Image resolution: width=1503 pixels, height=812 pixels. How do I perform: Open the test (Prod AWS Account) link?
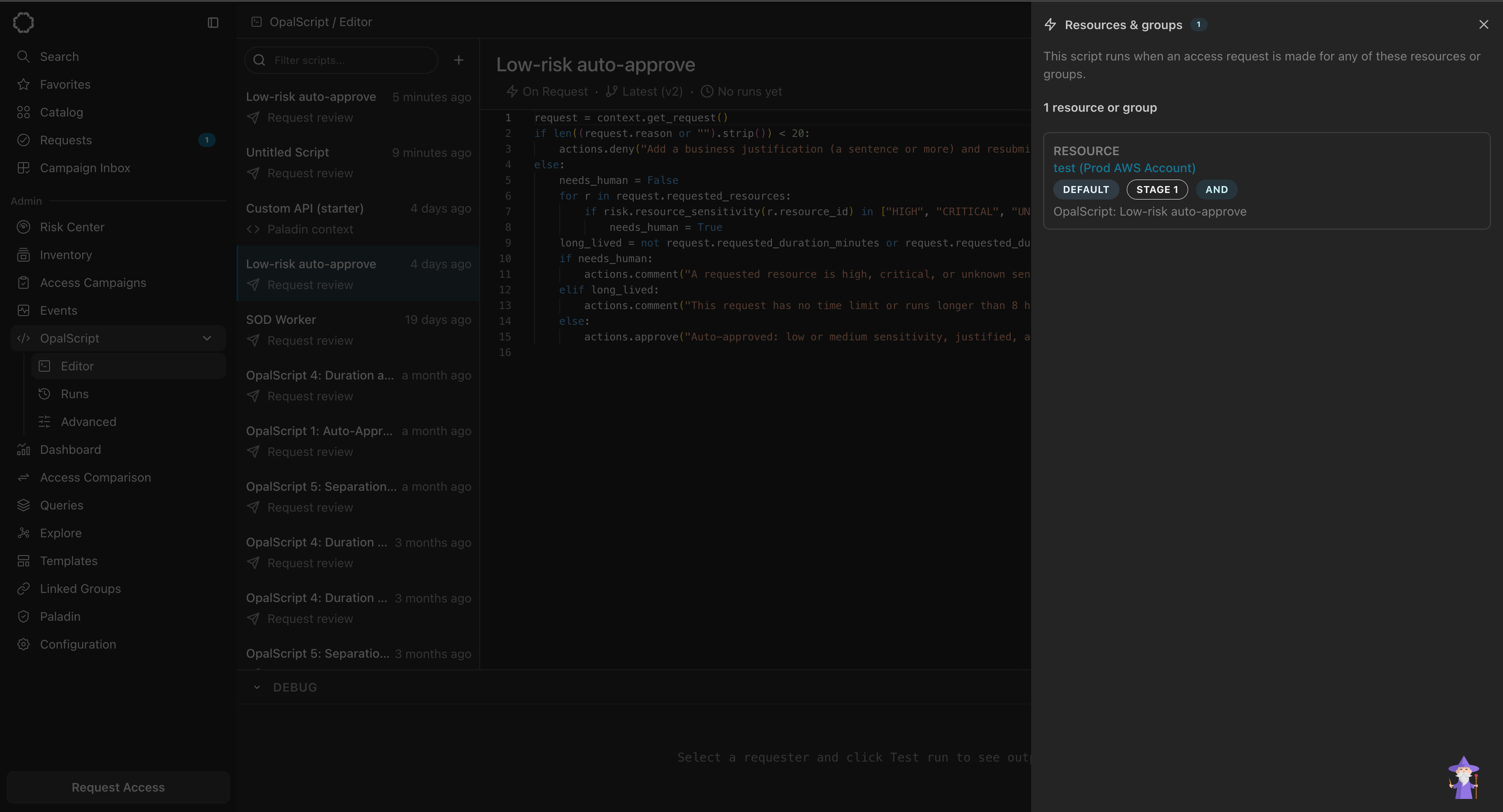(1124, 168)
